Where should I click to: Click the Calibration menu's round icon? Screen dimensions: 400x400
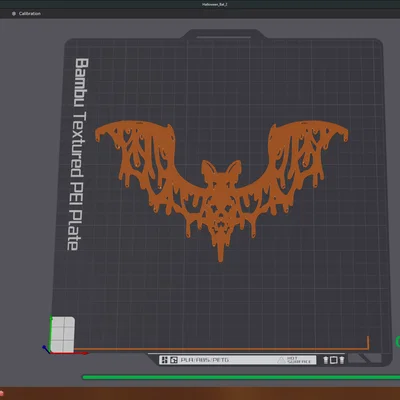tap(14, 14)
